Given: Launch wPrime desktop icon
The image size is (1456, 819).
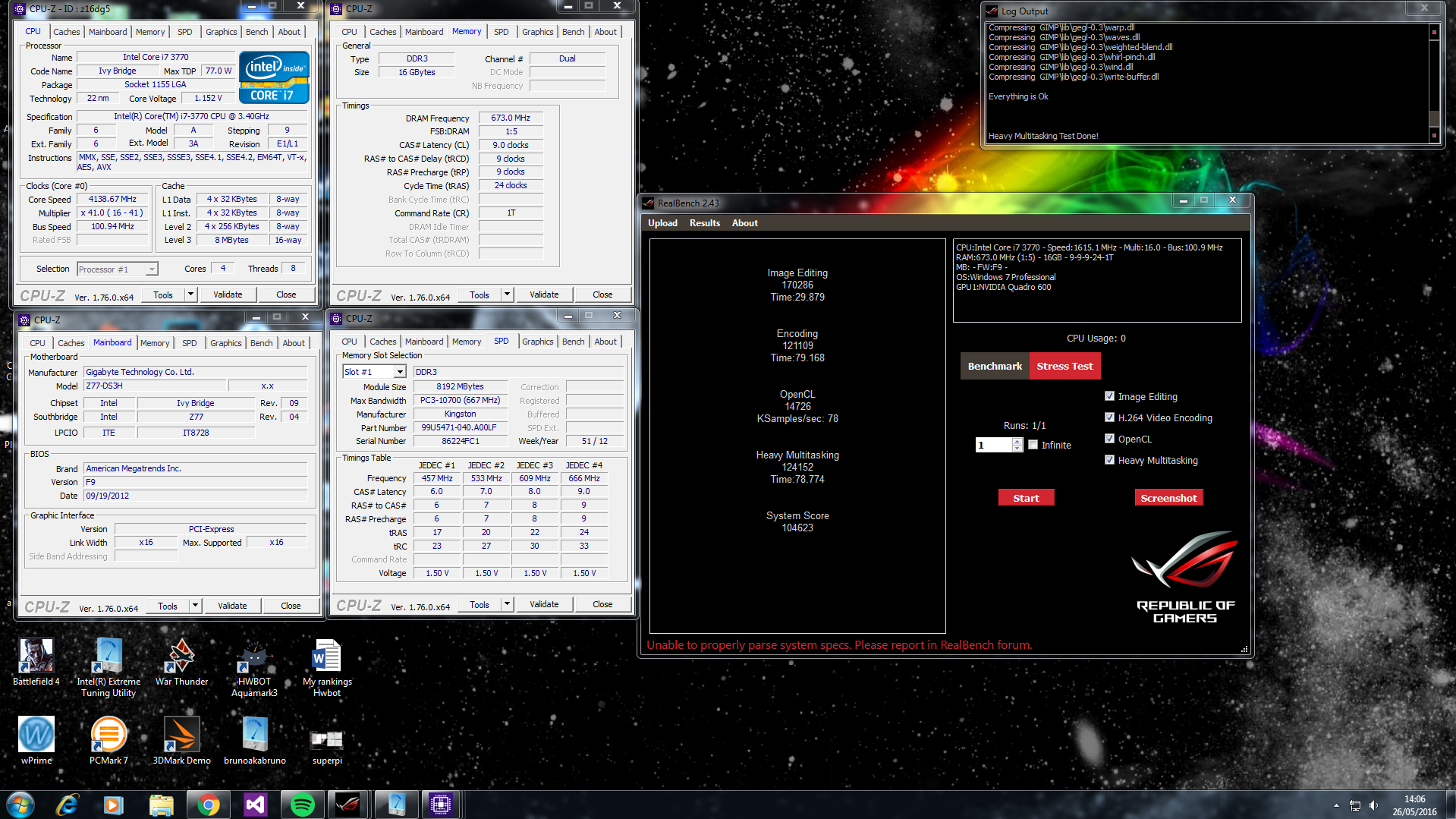Looking at the screenshot, I should [36, 740].
